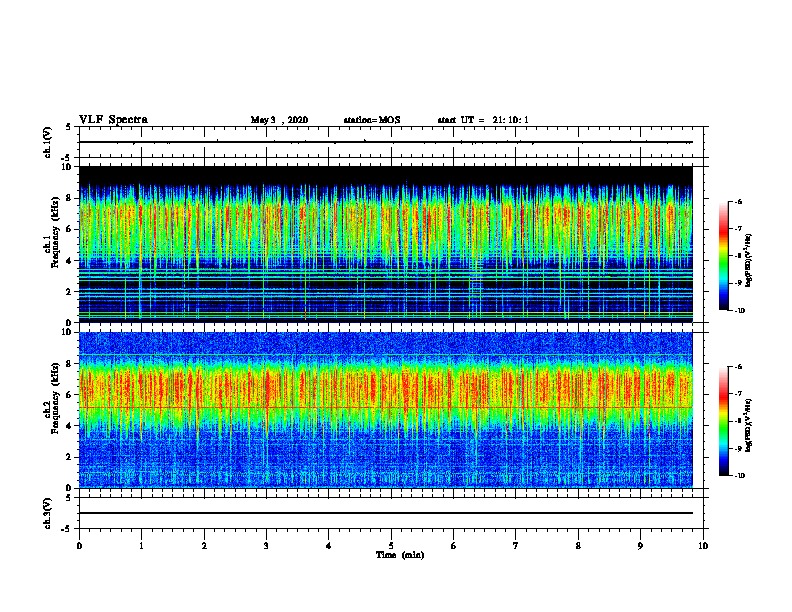Click the 'VLF Spectra' plot title
The image size is (792, 612).
[x=113, y=120]
